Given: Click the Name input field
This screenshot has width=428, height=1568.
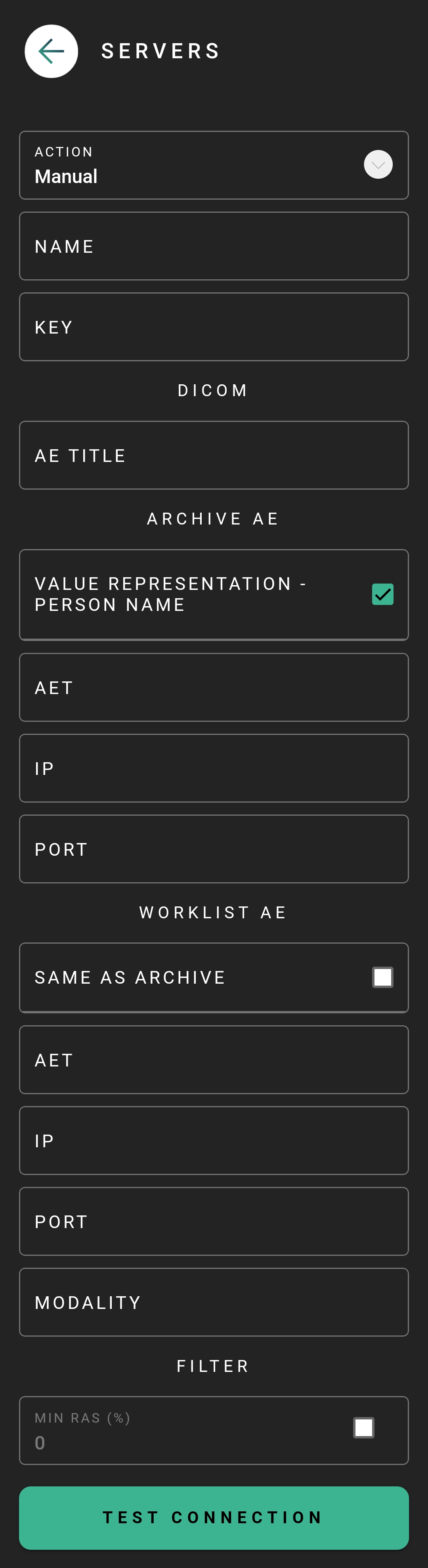Looking at the screenshot, I should 214,246.
